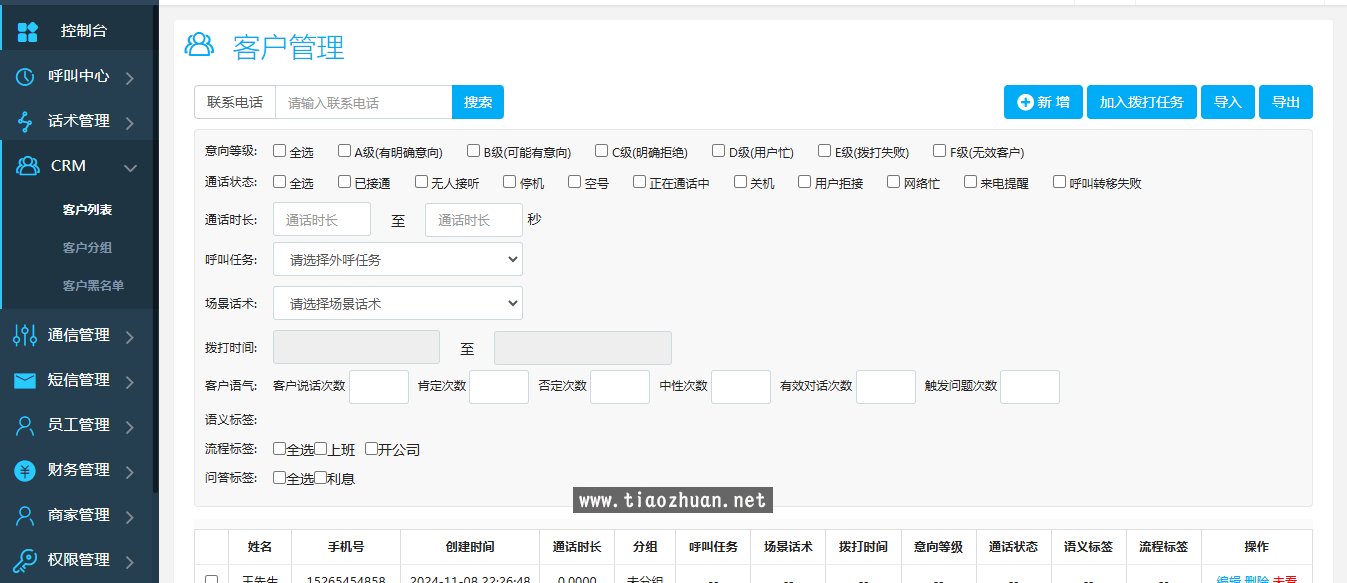Tick the 开公司 flow tag checkbox
1347x583 pixels.
[371, 449]
